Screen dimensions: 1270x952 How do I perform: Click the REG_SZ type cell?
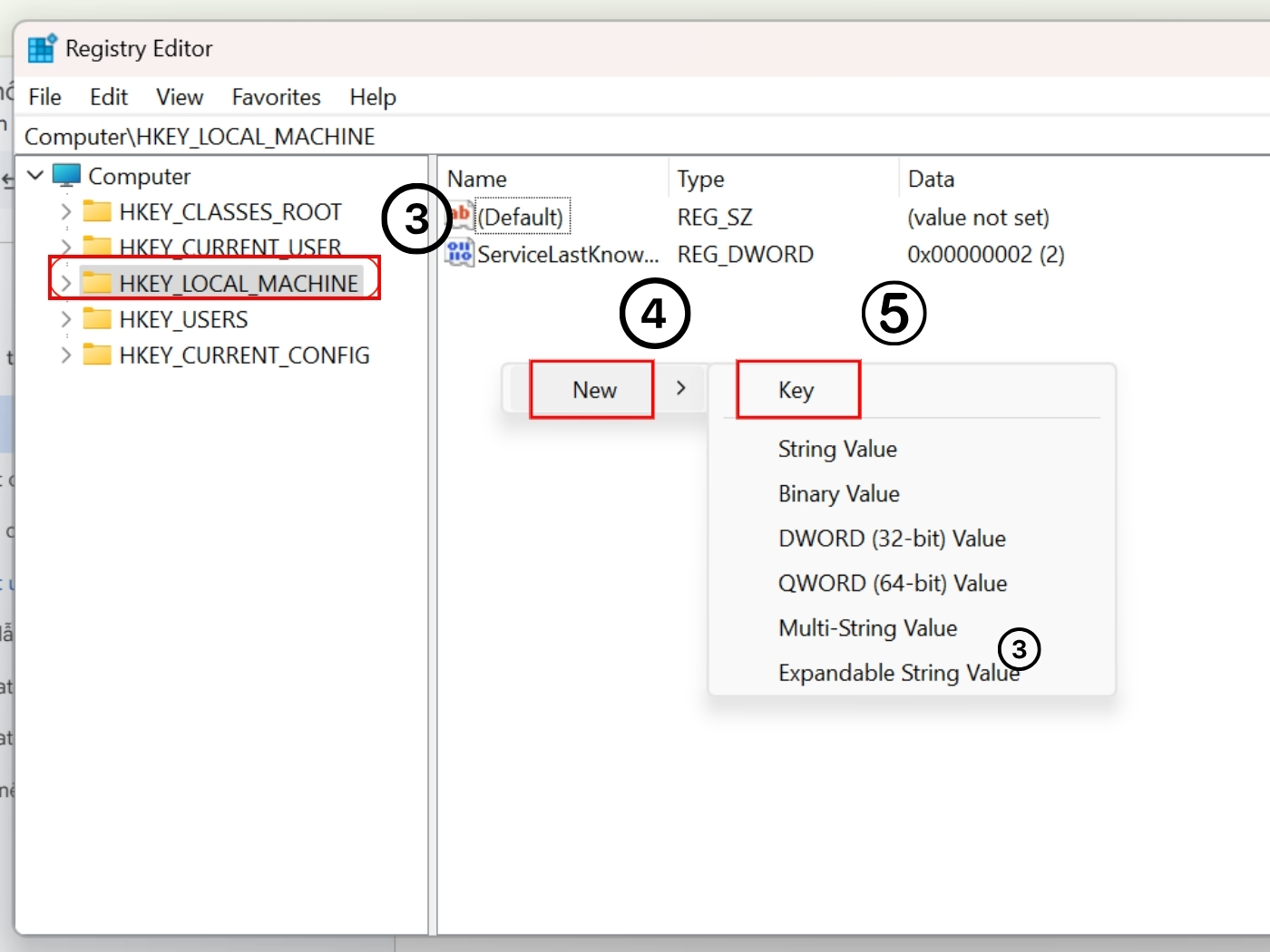715,218
